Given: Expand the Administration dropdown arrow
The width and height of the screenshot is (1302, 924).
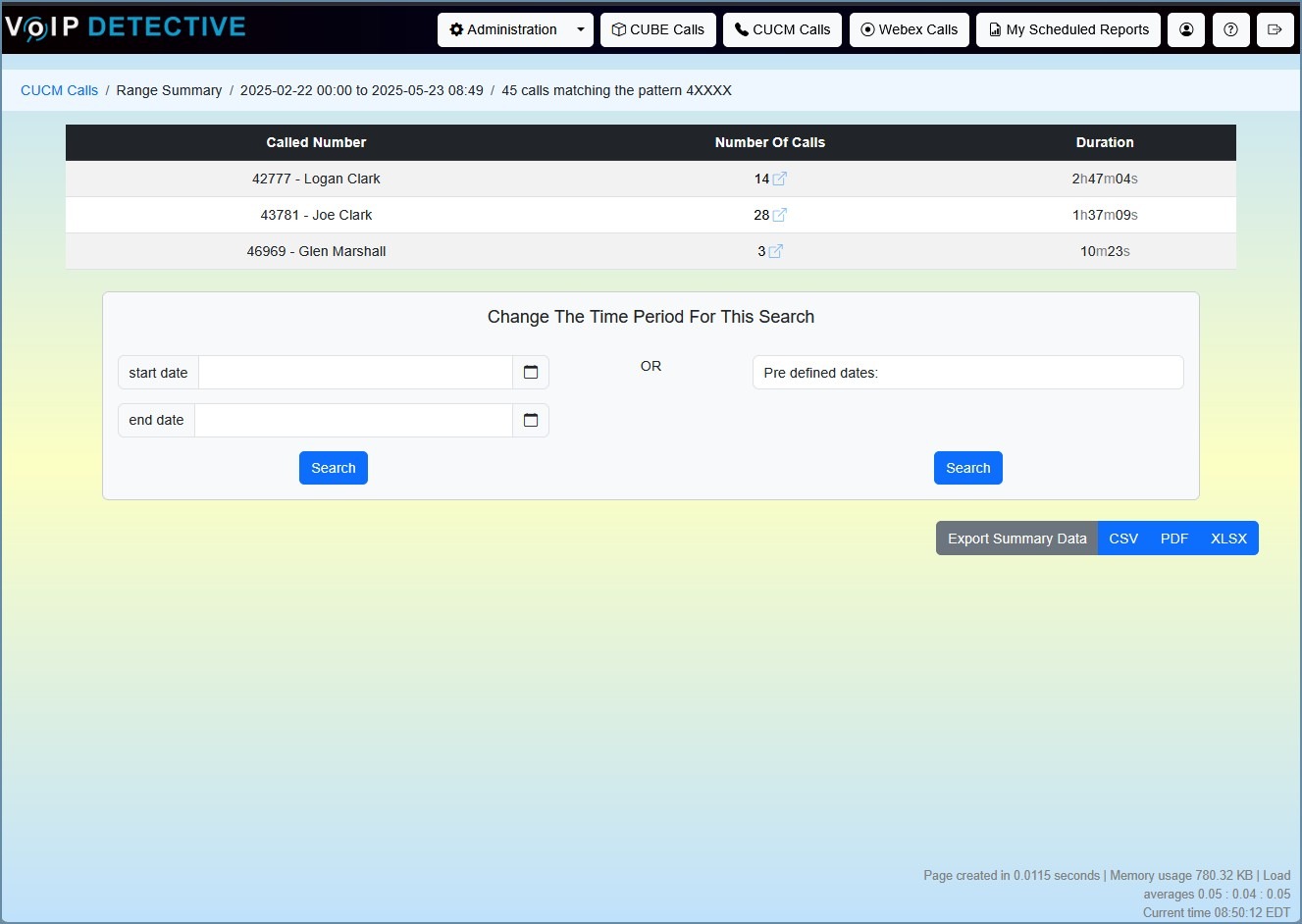Looking at the screenshot, I should pos(581,29).
